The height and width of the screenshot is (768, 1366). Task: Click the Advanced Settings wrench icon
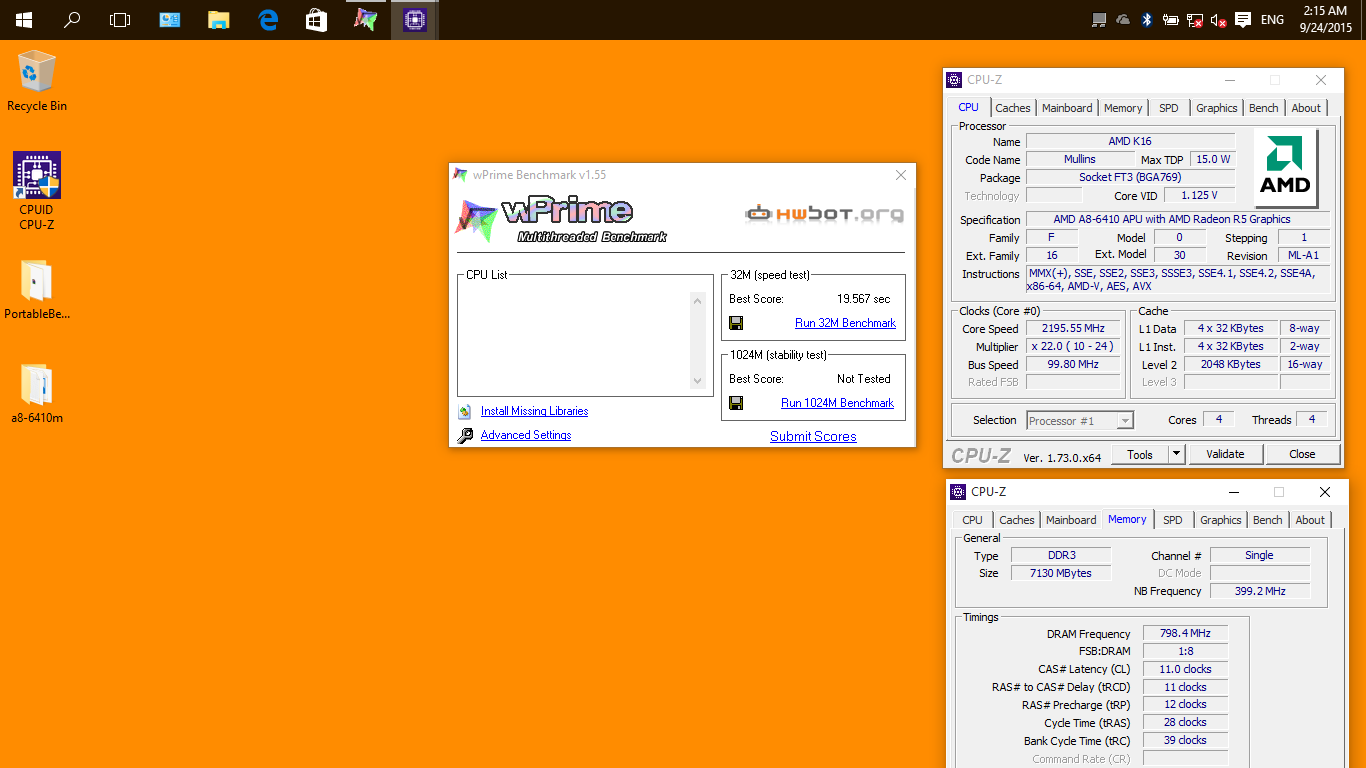tap(464, 435)
